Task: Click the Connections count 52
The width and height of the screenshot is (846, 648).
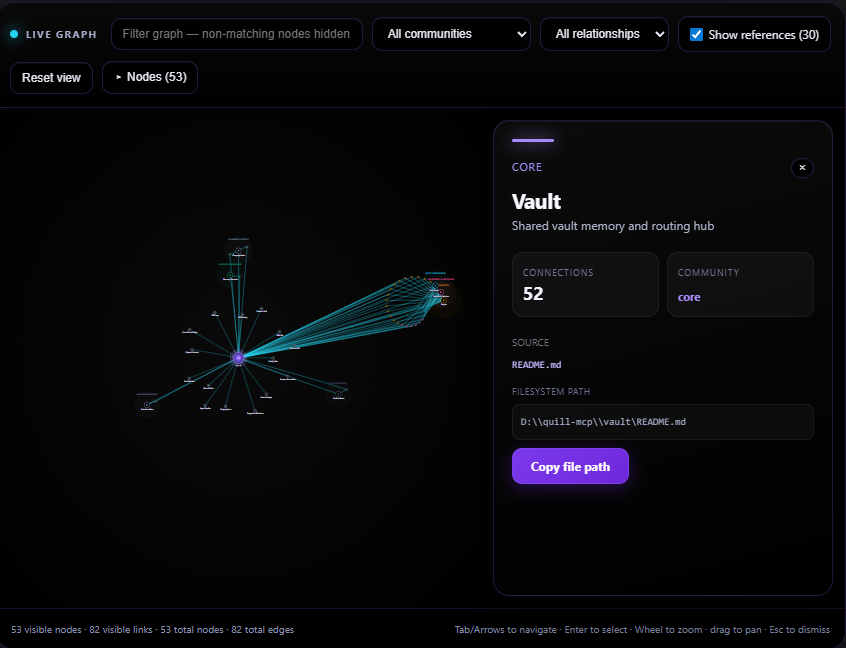Action: (x=533, y=294)
